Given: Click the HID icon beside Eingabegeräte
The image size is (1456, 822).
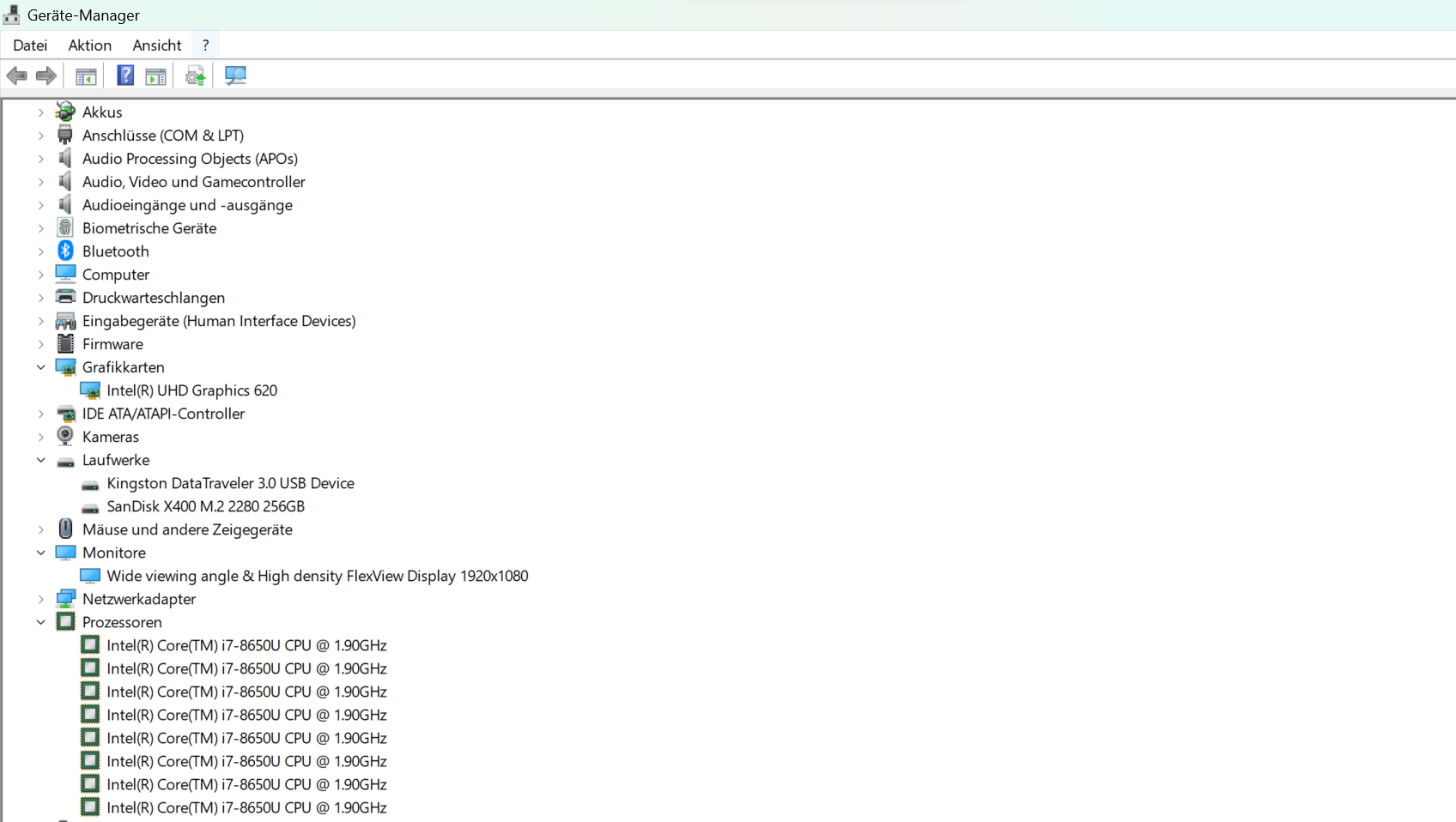Looking at the screenshot, I should click(x=65, y=320).
